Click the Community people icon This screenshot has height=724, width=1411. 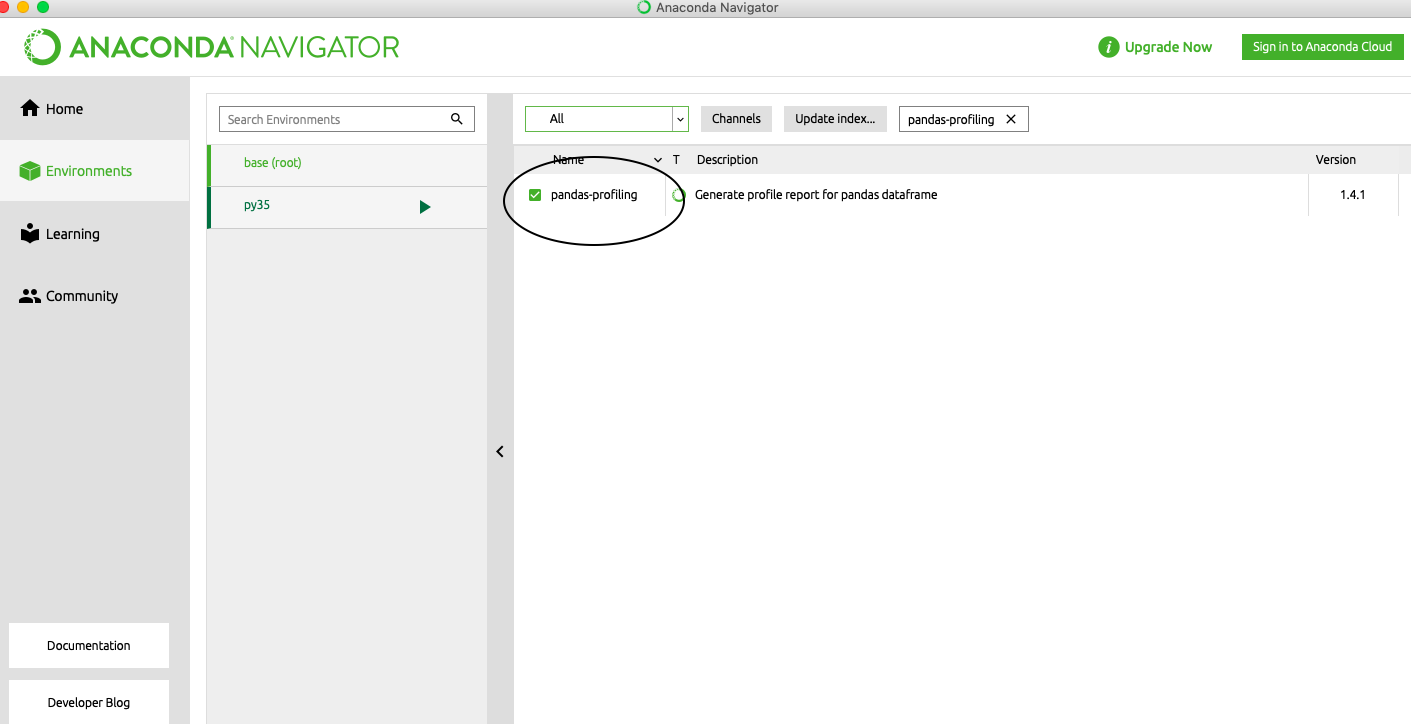[x=30, y=296]
